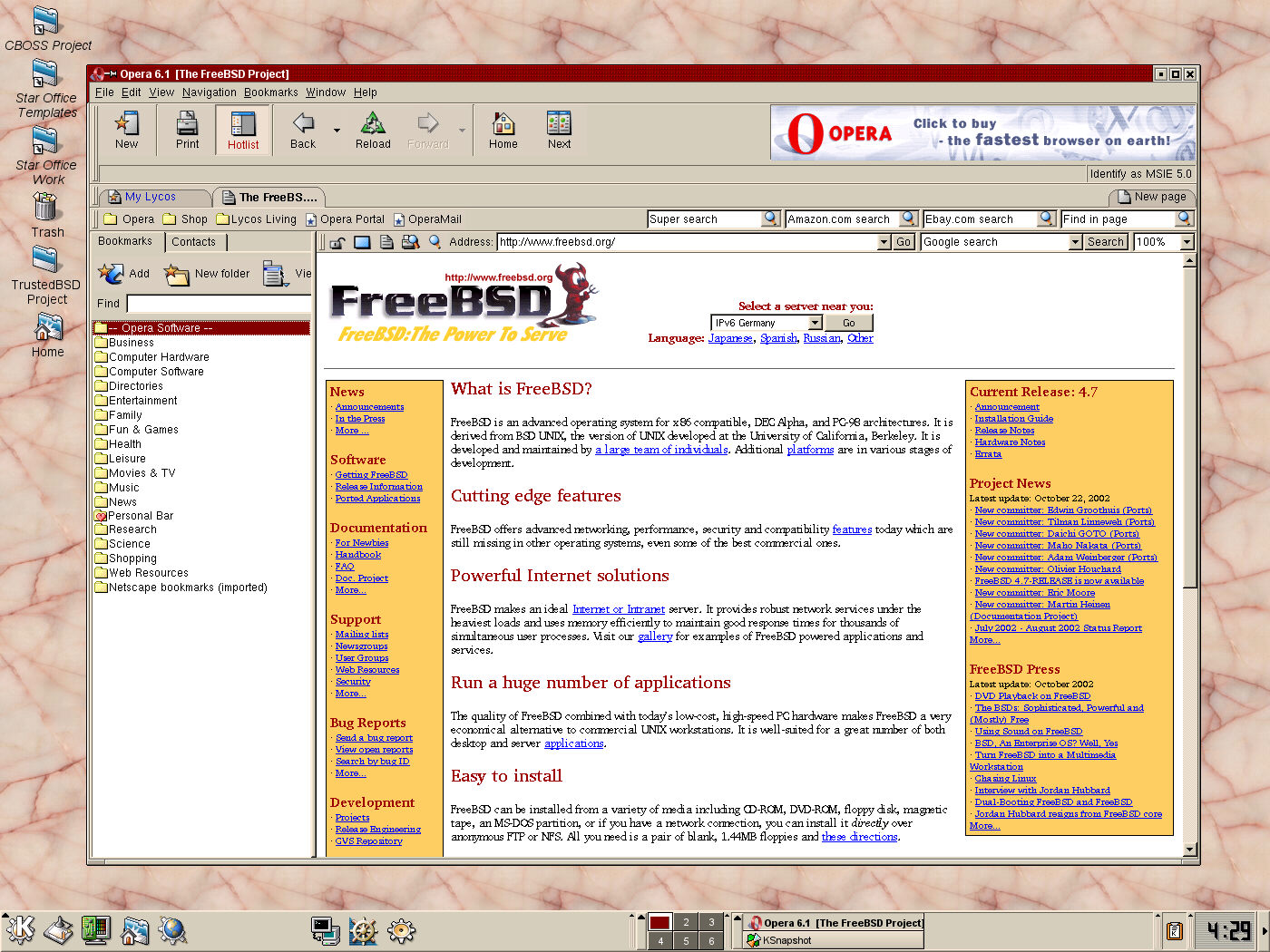Image resolution: width=1270 pixels, height=952 pixels.
Task: Open the IPv6 Germany server dropdown
Action: 815,323
